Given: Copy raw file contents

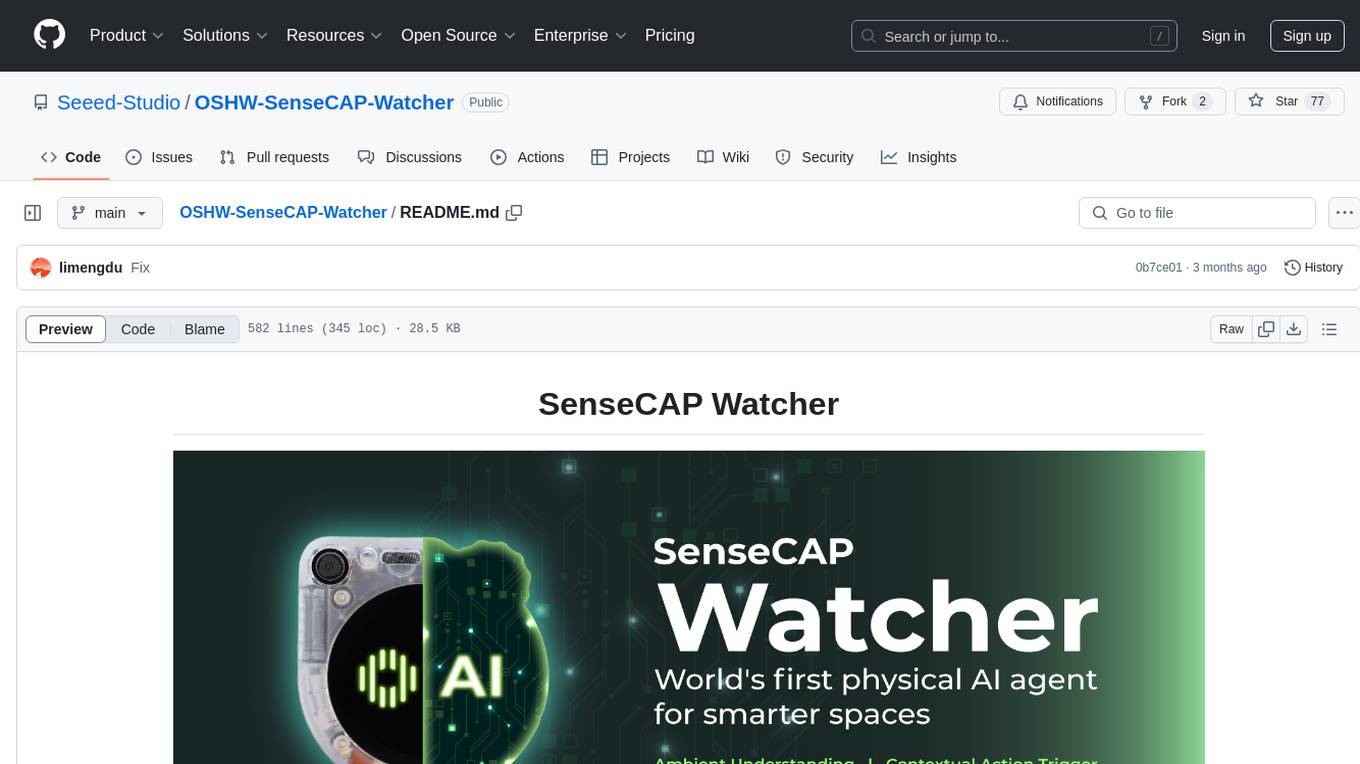Looking at the screenshot, I should tap(1266, 329).
